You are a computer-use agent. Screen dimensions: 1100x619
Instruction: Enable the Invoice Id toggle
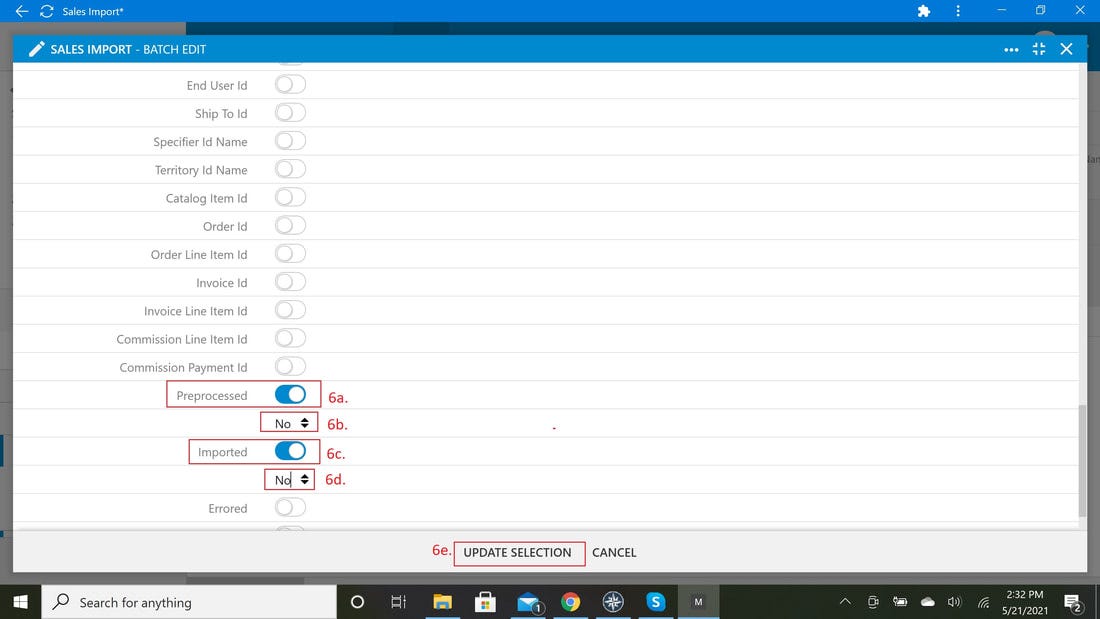(290, 282)
